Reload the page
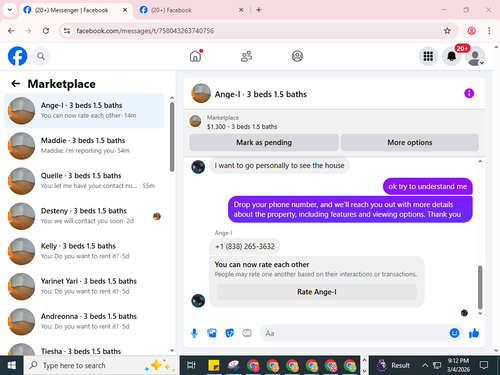The height and width of the screenshot is (375, 500). click(46, 31)
